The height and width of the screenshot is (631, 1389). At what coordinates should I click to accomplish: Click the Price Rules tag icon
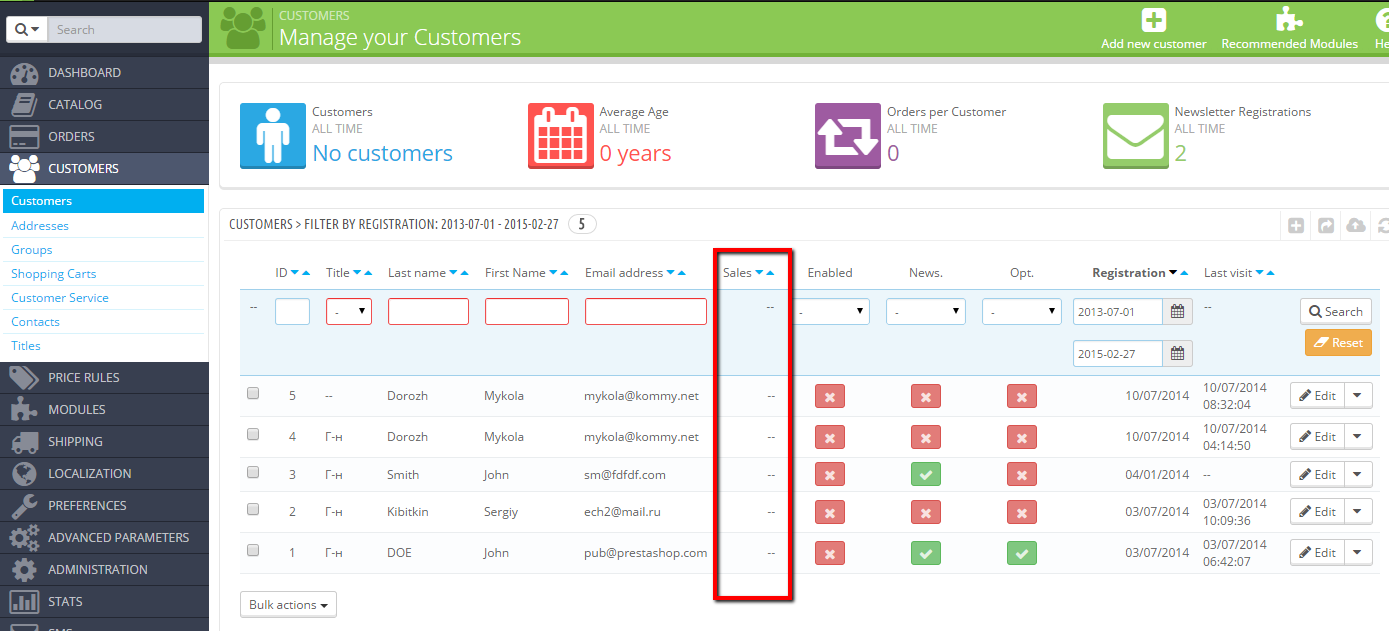tap(24, 378)
